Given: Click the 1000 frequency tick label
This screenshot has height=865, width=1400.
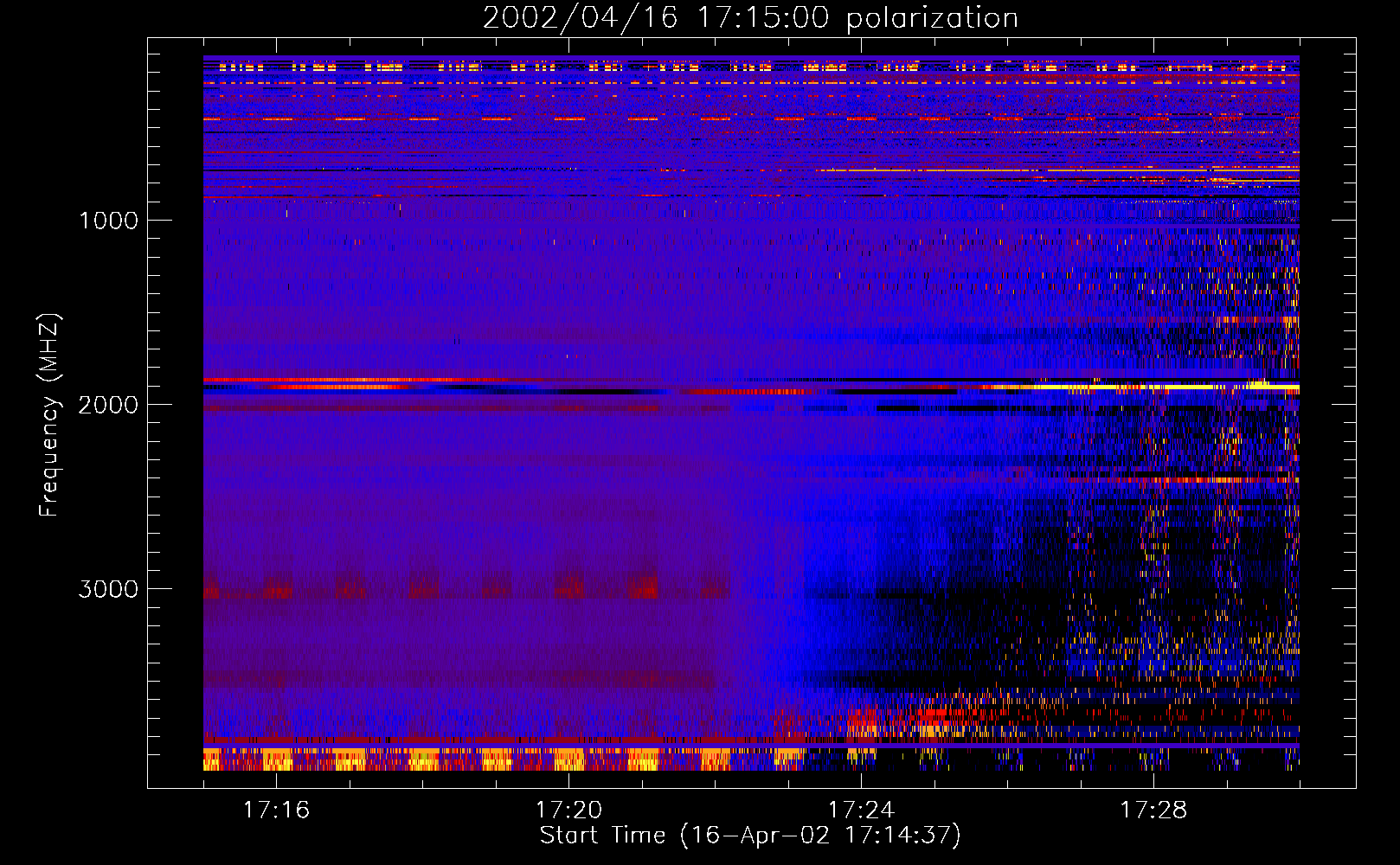Looking at the screenshot, I should coord(108,221).
